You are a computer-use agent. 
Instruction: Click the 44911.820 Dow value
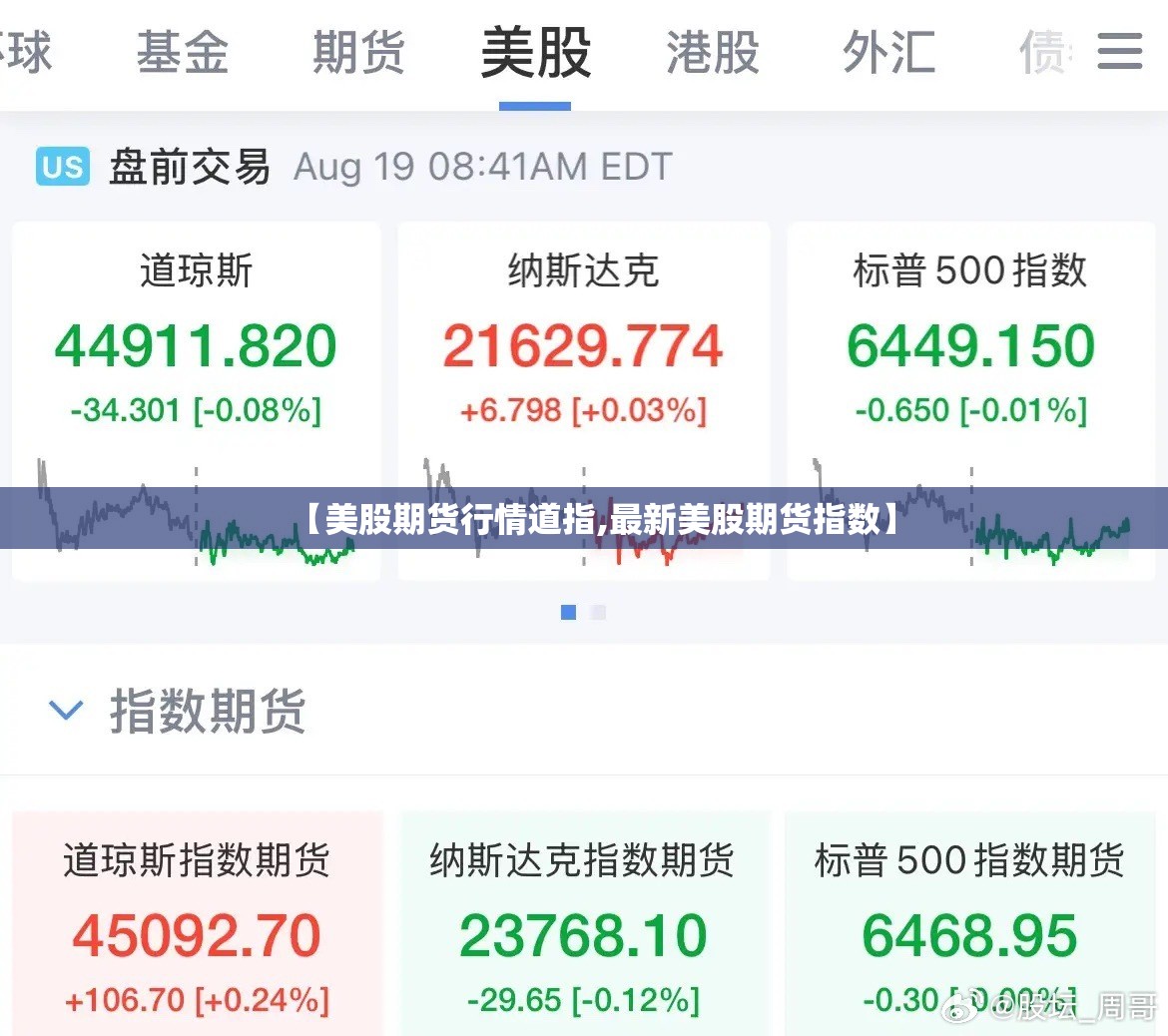(x=196, y=346)
